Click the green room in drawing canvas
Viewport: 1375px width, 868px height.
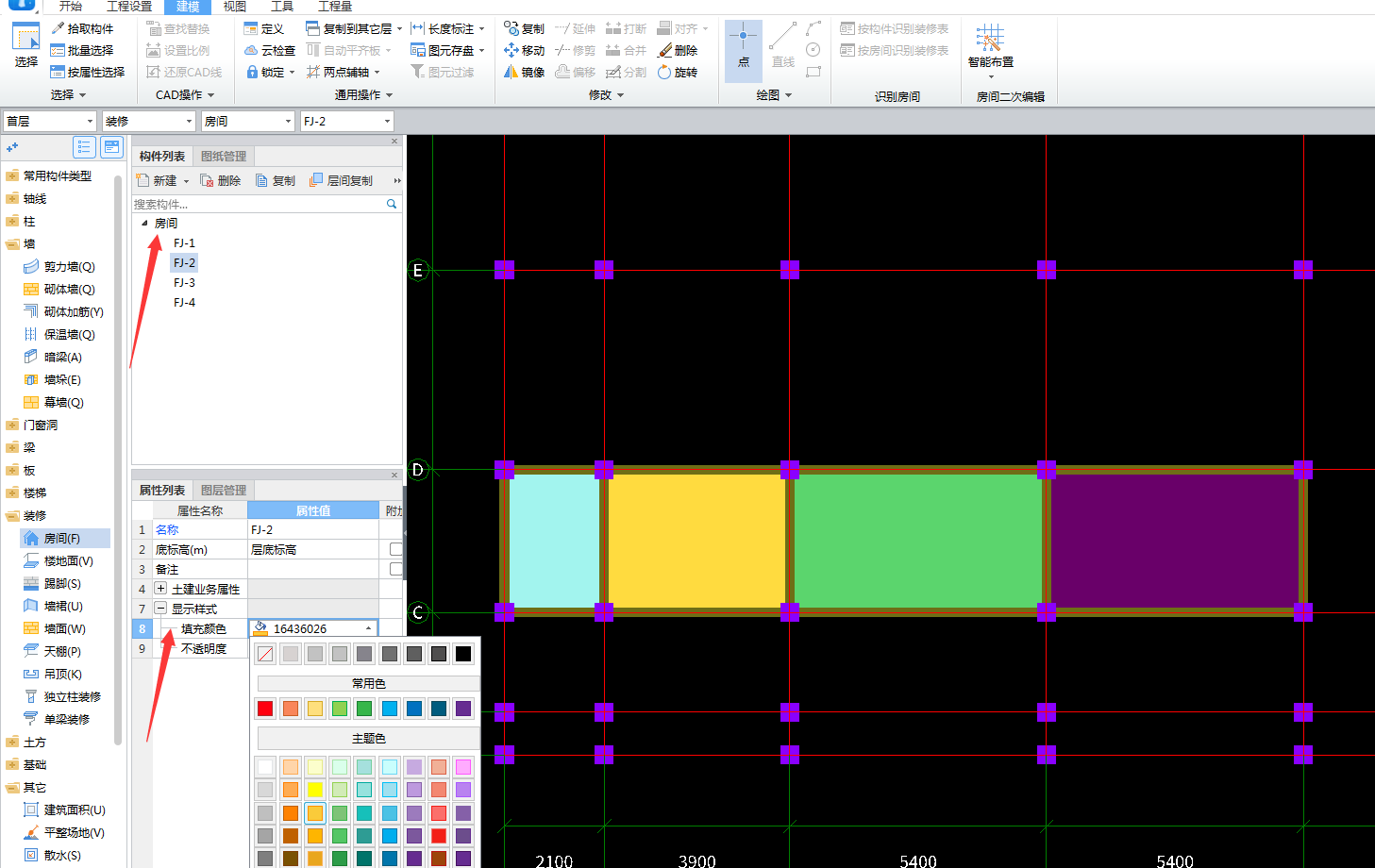pyautogui.click(x=918, y=541)
